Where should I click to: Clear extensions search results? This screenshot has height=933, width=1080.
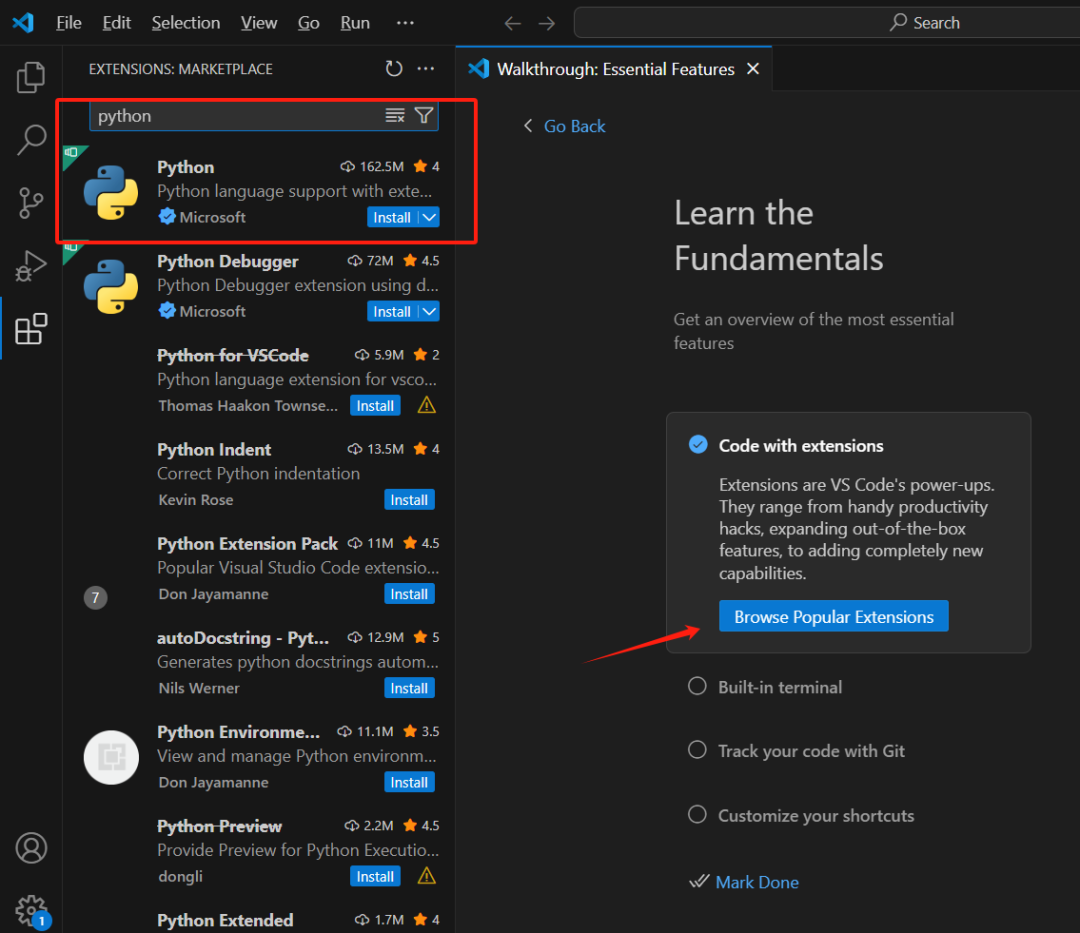click(x=395, y=116)
